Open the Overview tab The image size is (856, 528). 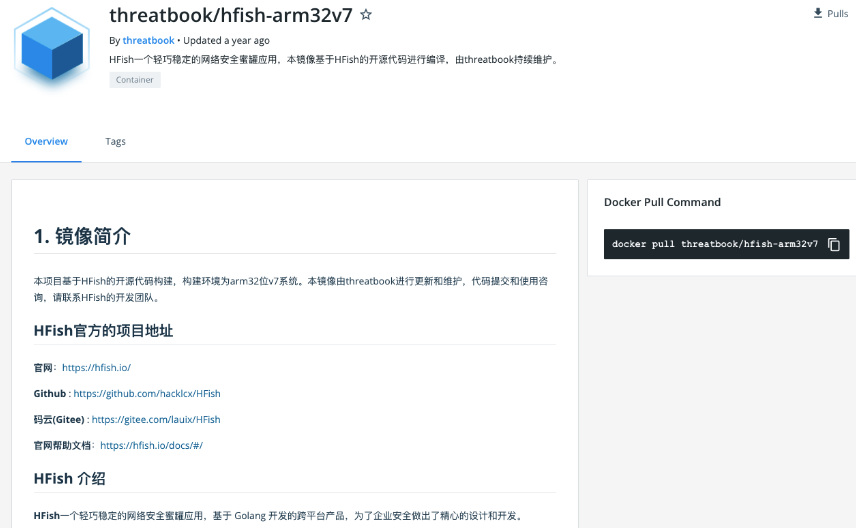[46, 141]
